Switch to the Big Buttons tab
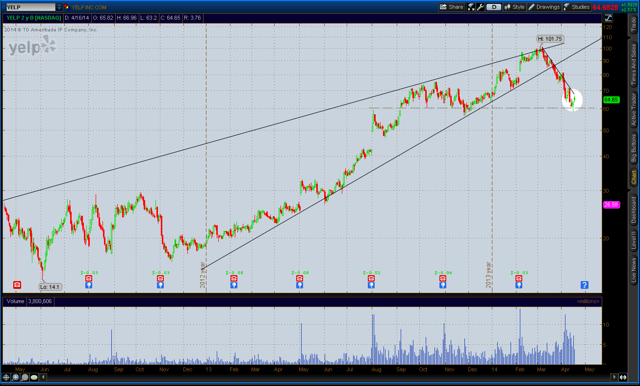The image size is (640, 386). [634, 149]
